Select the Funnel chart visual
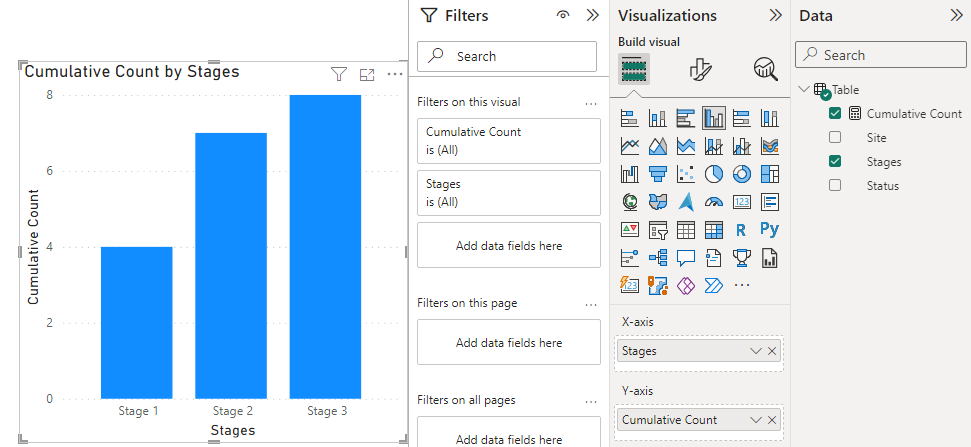The width and height of the screenshot is (971, 447). [x=658, y=174]
